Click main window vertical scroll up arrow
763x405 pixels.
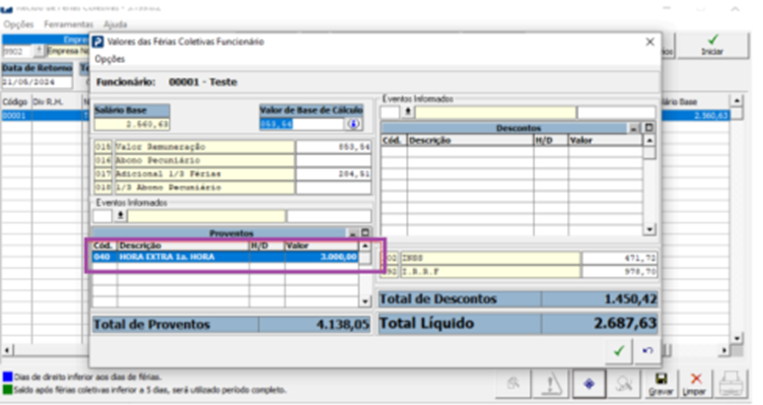pyautogui.click(x=737, y=101)
